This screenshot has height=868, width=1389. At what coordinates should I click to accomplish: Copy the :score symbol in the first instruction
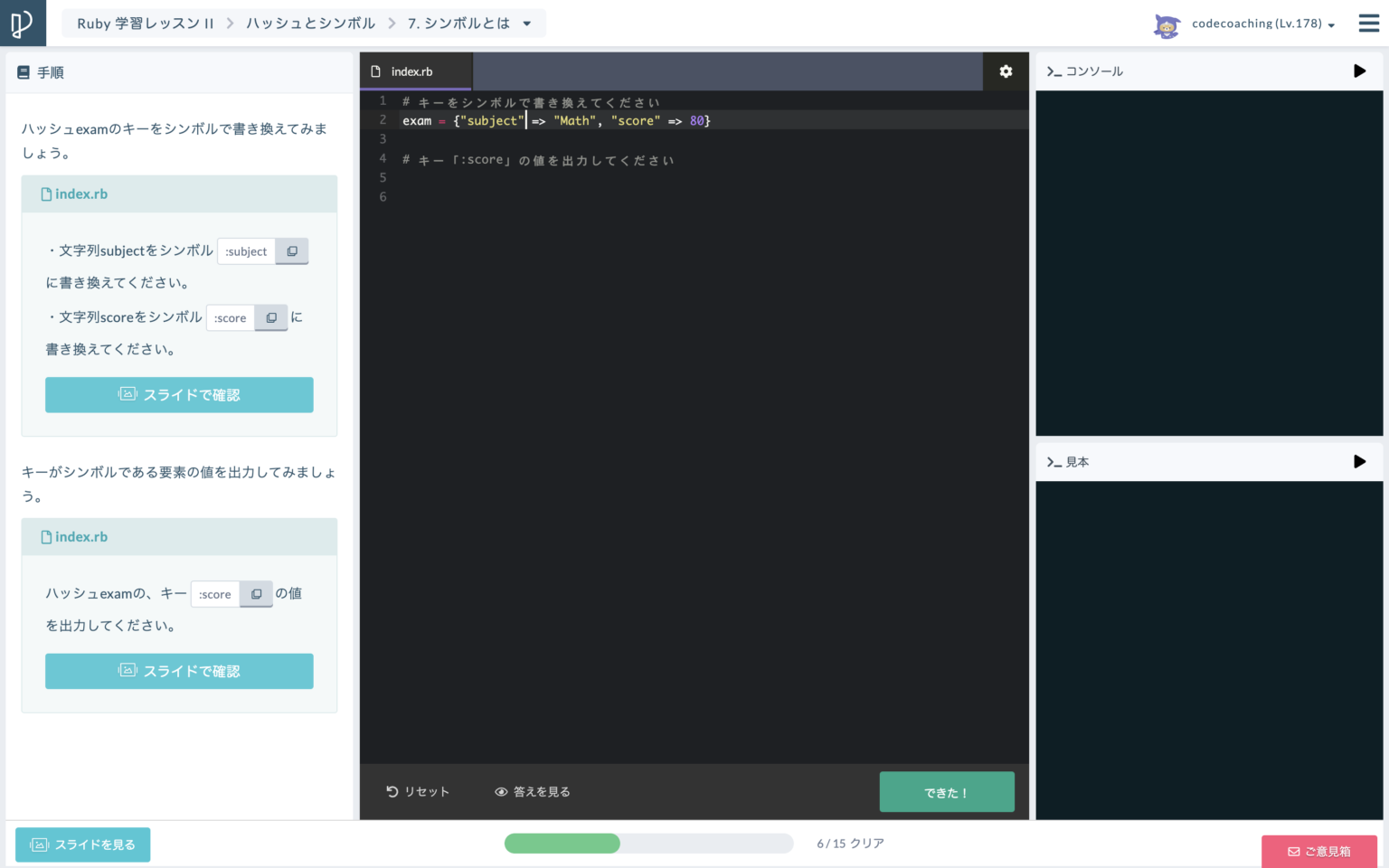(270, 317)
